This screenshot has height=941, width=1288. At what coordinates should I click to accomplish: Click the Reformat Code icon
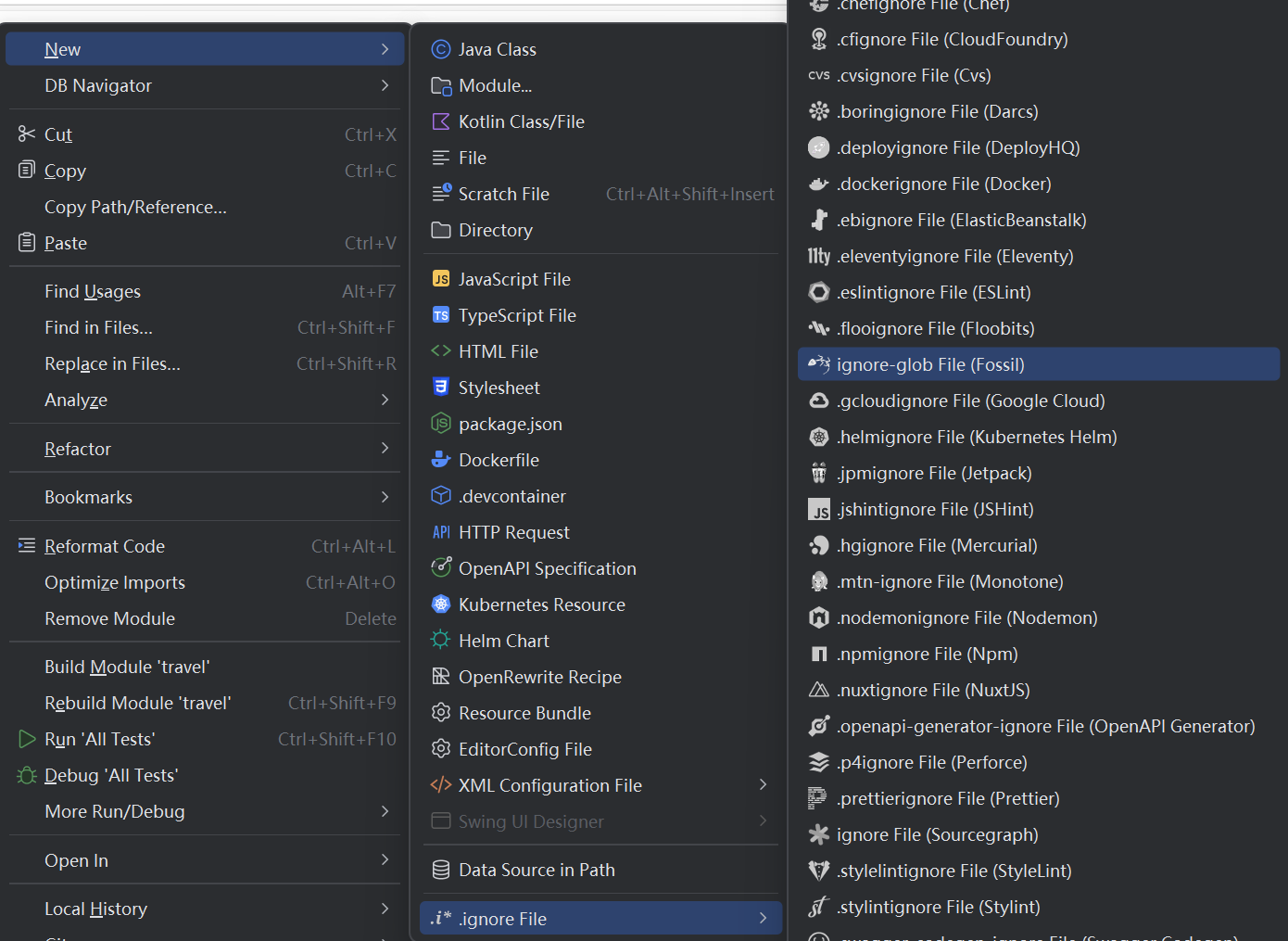[x=27, y=545]
